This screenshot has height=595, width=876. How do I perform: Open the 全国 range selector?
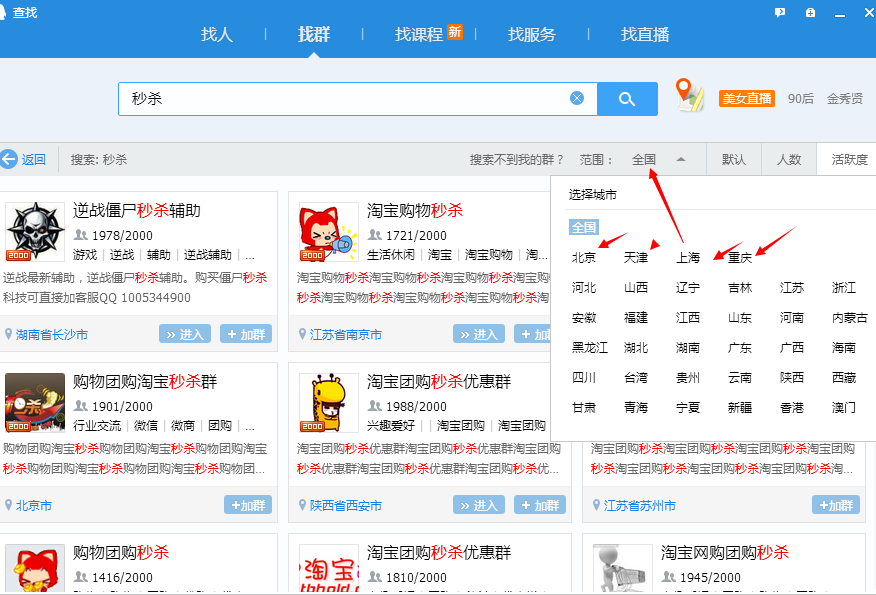point(644,160)
